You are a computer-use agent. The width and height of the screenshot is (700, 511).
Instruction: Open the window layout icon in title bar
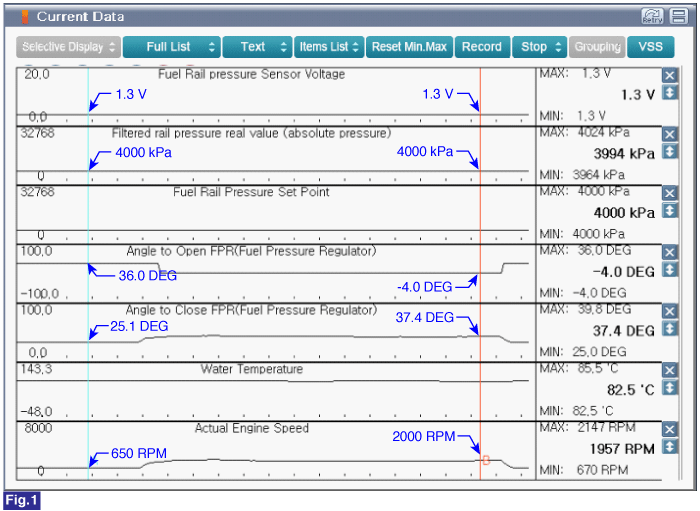coord(679,17)
